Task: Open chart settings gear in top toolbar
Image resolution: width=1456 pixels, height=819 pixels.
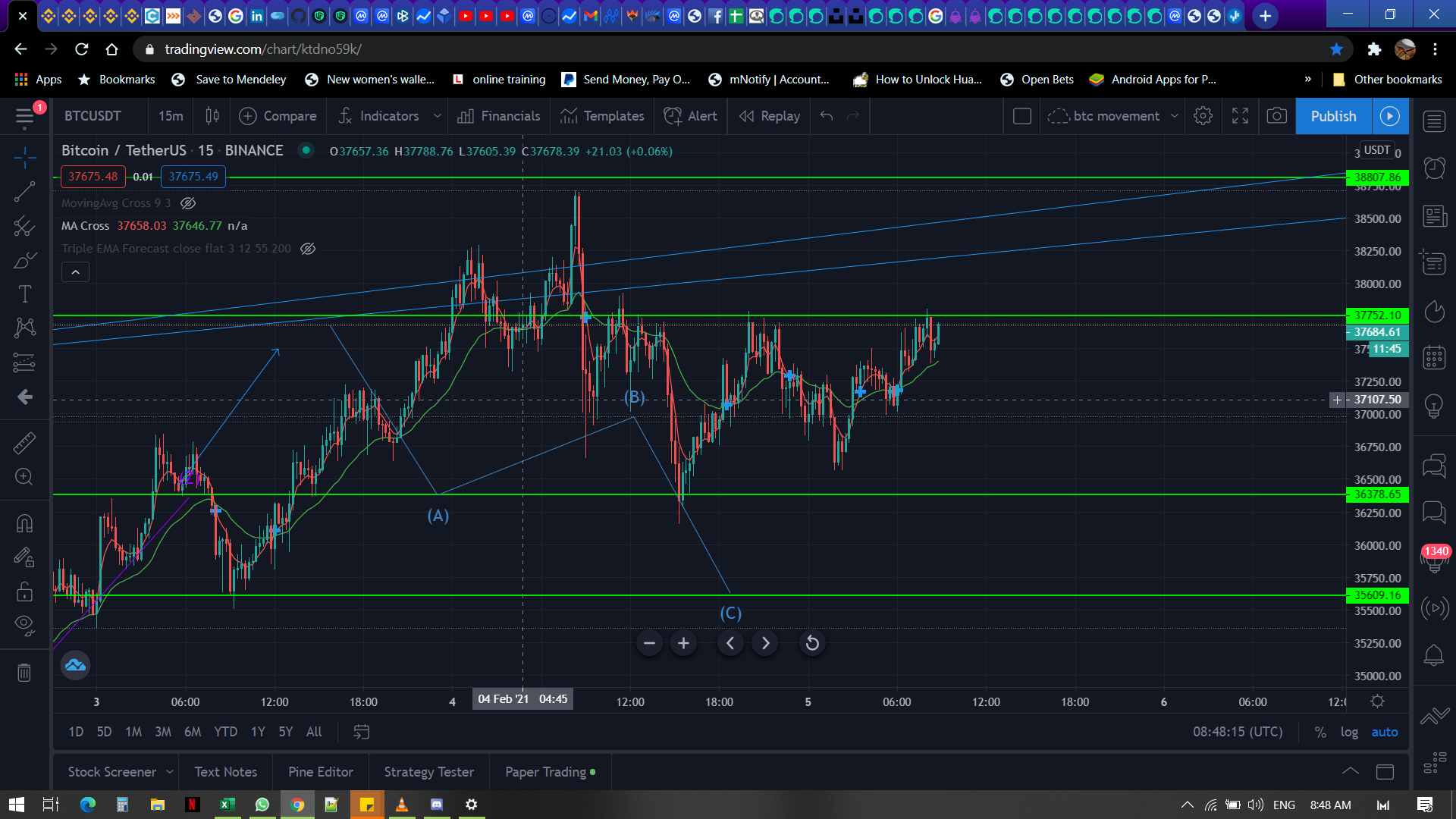Action: point(1203,116)
